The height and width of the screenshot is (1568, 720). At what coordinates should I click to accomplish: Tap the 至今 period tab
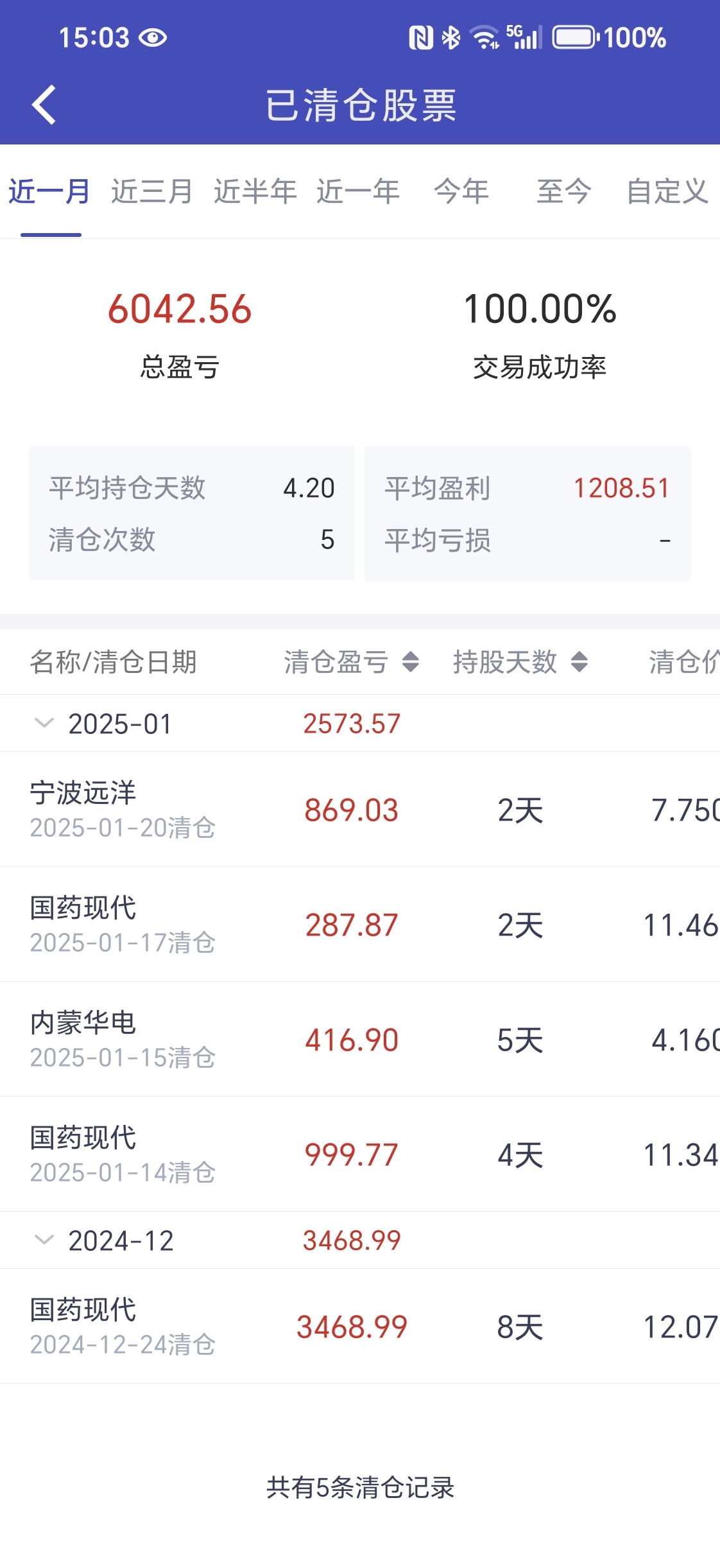pyautogui.click(x=563, y=191)
